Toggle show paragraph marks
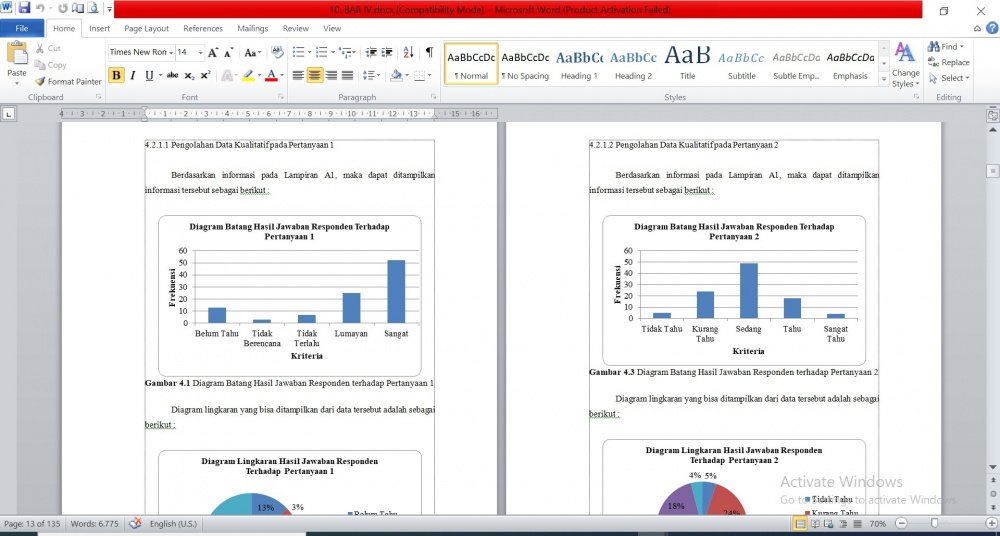1000x536 pixels. click(430, 52)
